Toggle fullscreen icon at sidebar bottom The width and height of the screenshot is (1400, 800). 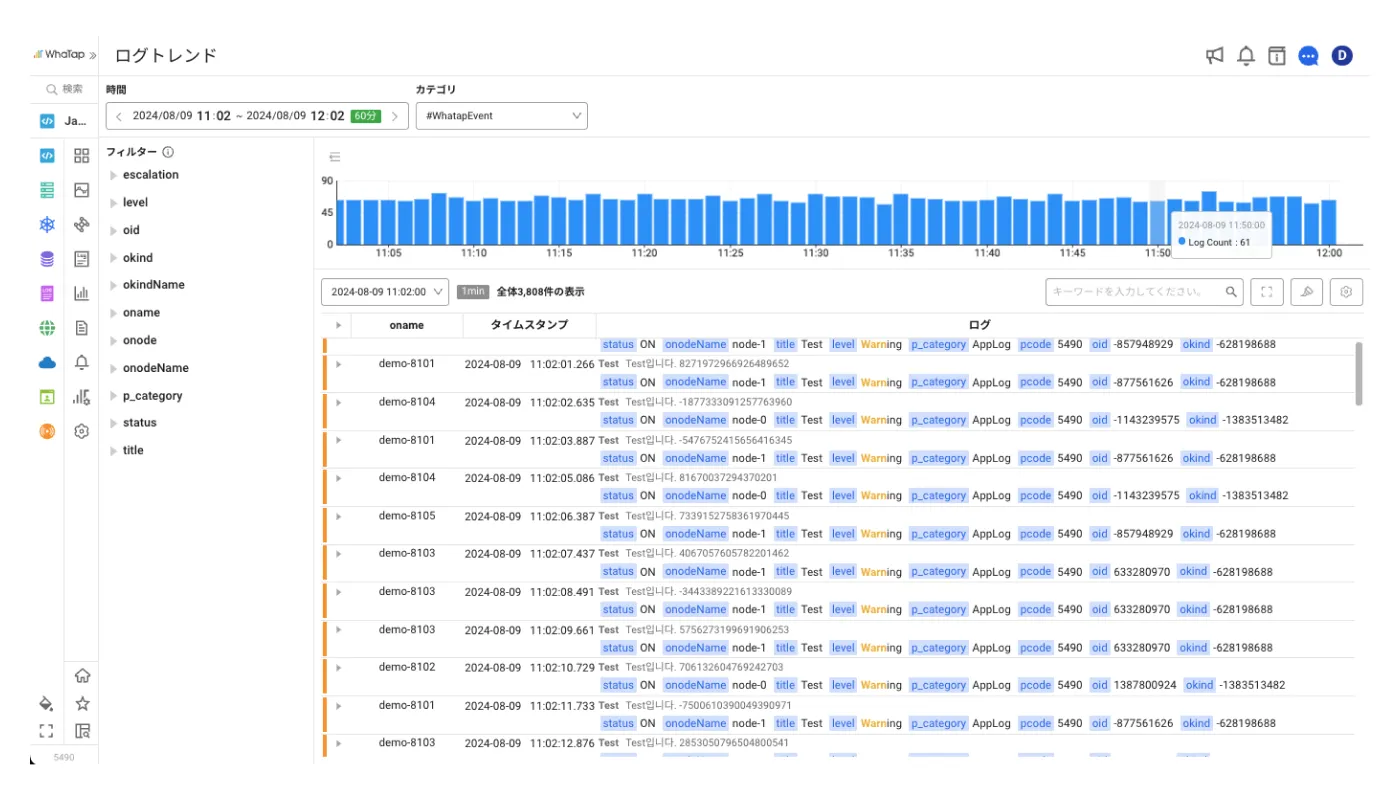(46, 730)
